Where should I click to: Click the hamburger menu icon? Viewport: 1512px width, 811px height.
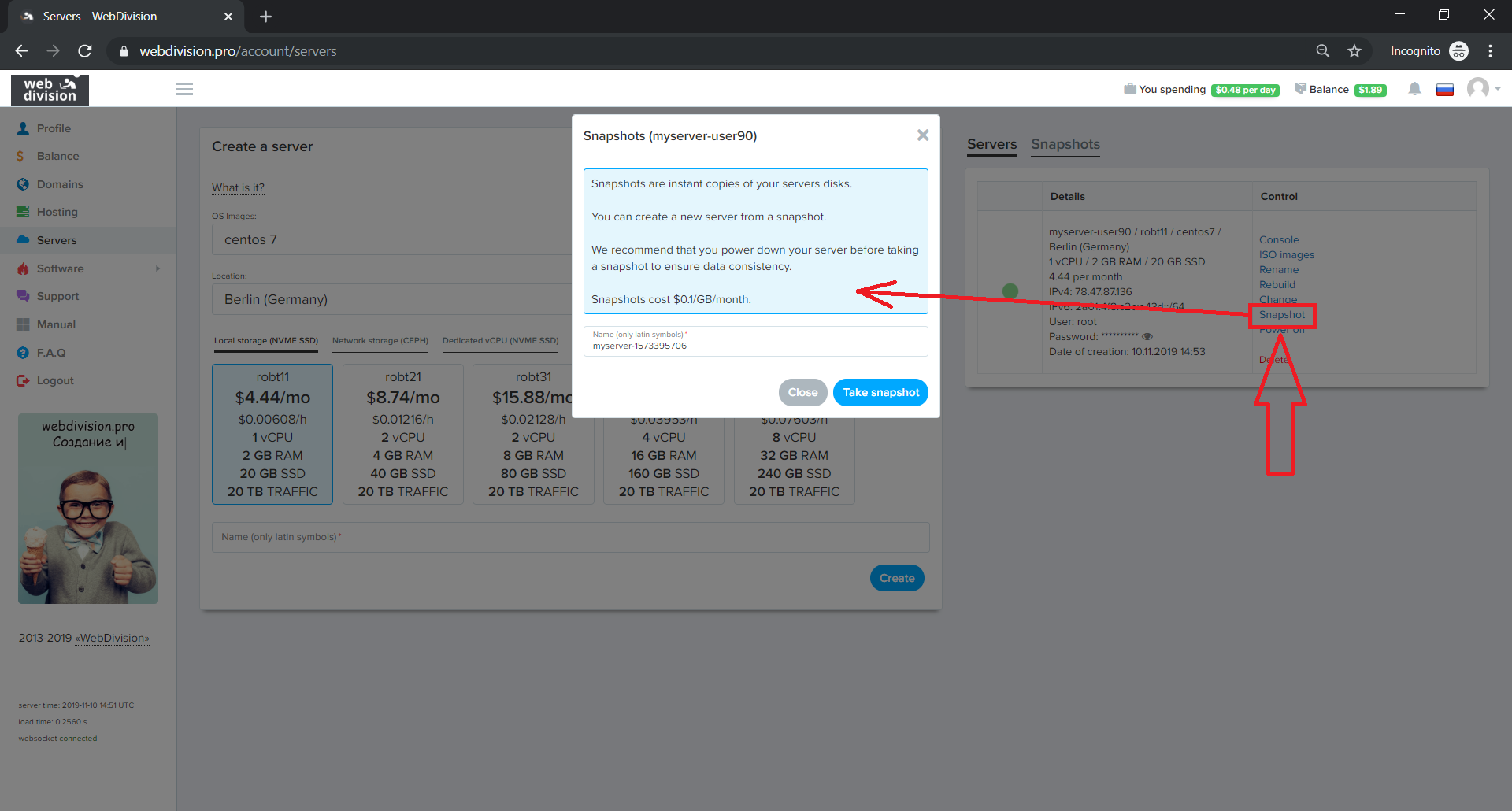pyautogui.click(x=184, y=89)
